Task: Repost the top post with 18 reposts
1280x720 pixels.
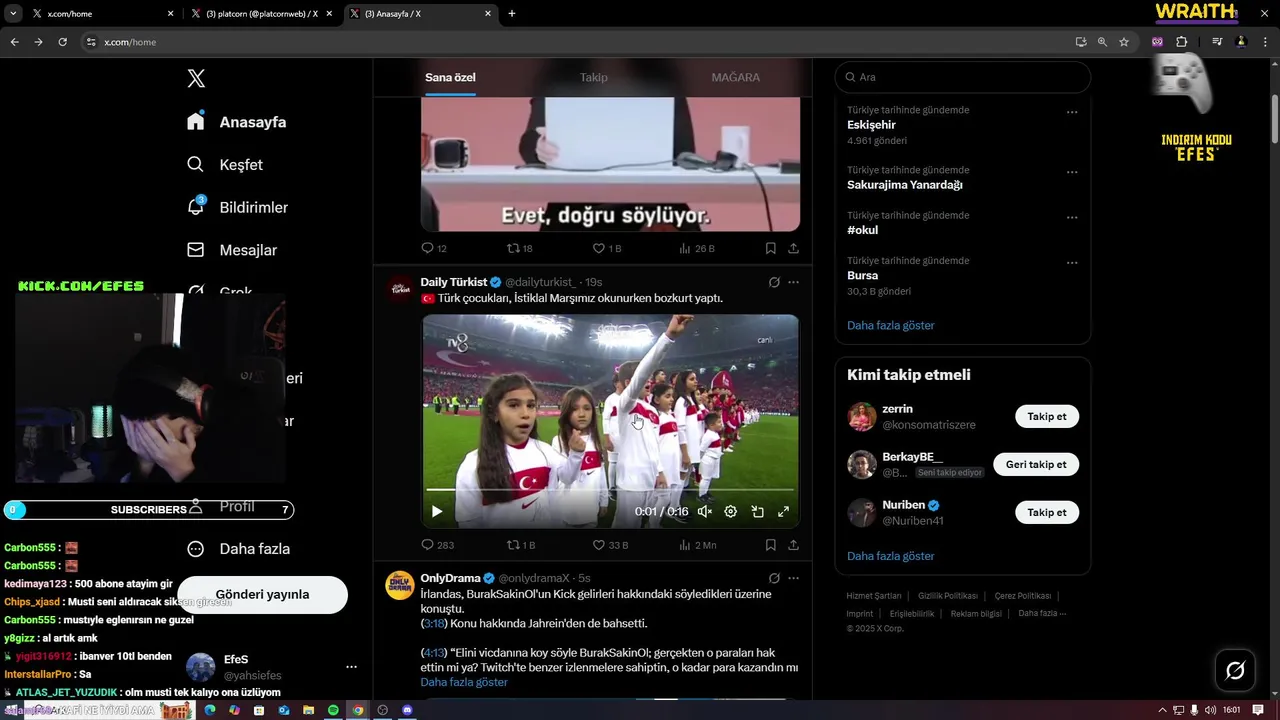Action: tap(514, 248)
